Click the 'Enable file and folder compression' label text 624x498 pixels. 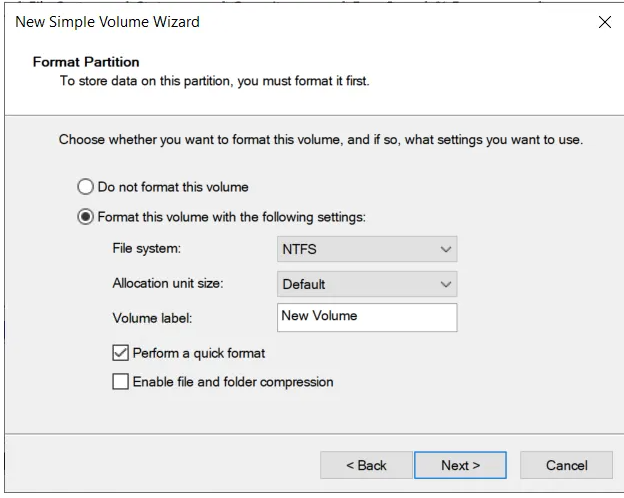point(233,382)
